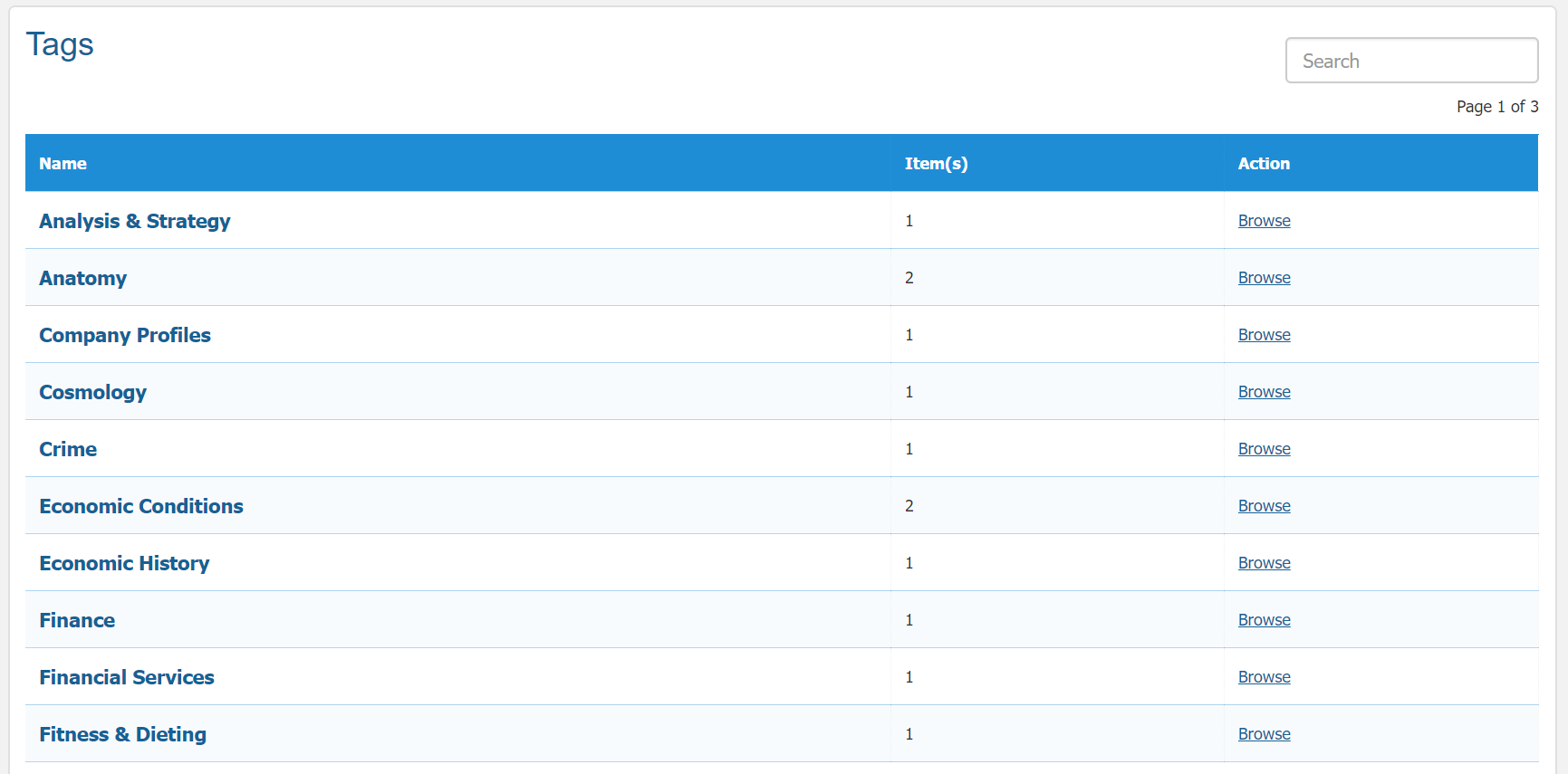Open the Analysis & Strategy tag

point(135,221)
